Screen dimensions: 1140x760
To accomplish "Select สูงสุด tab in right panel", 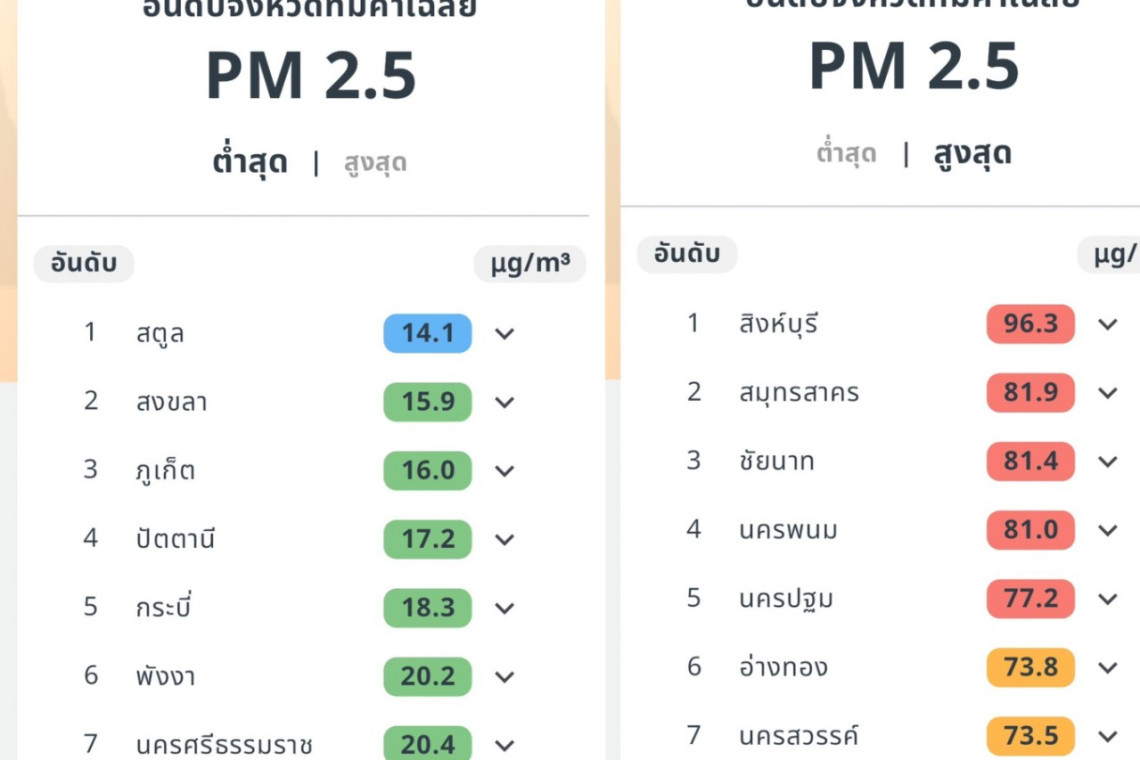I will point(973,154).
